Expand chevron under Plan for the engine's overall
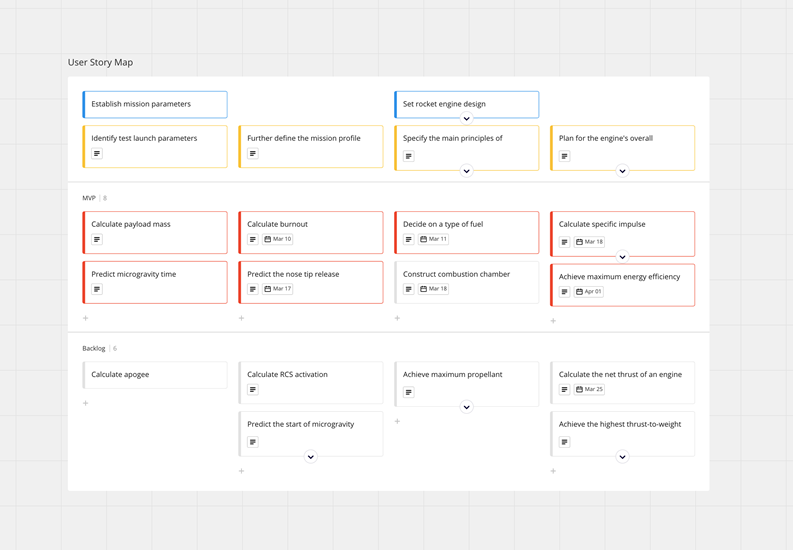Viewport: 793px width, 550px height. click(622, 171)
